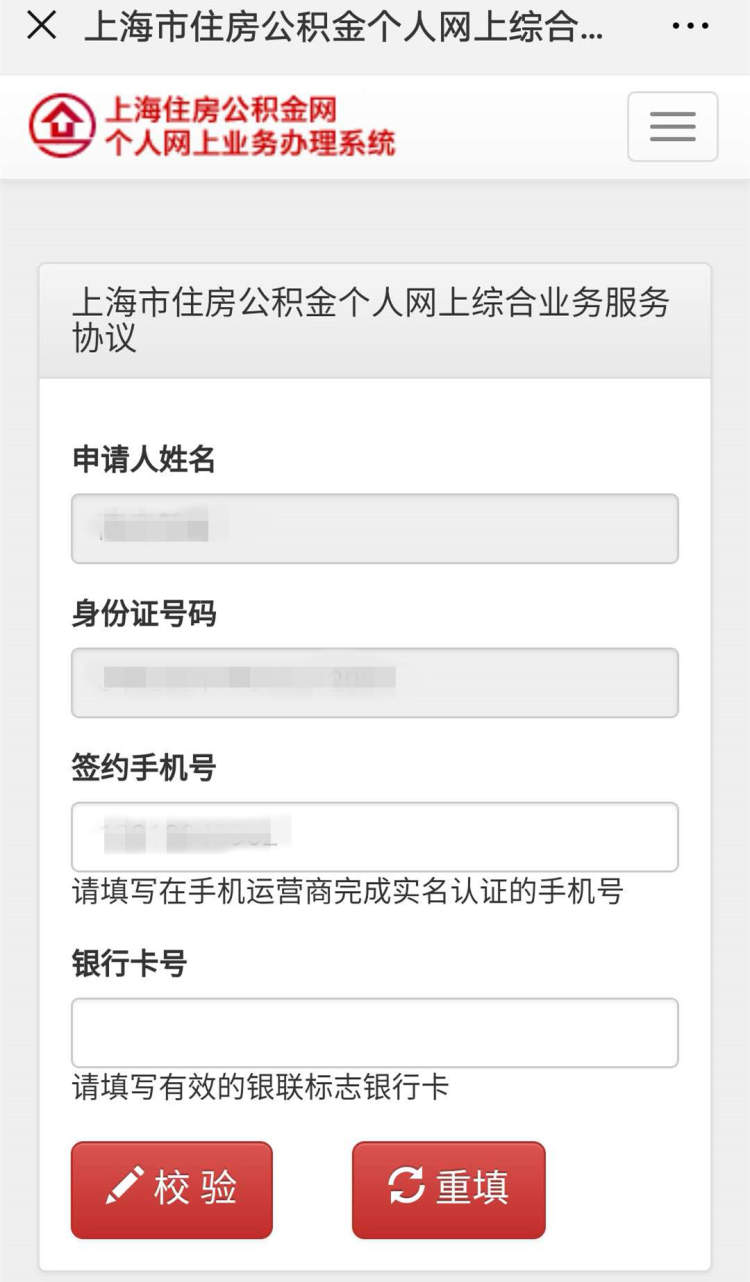This screenshot has width=750, height=1282.
Task: Open the hamburger navigation menu
Action: click(672, 126)
